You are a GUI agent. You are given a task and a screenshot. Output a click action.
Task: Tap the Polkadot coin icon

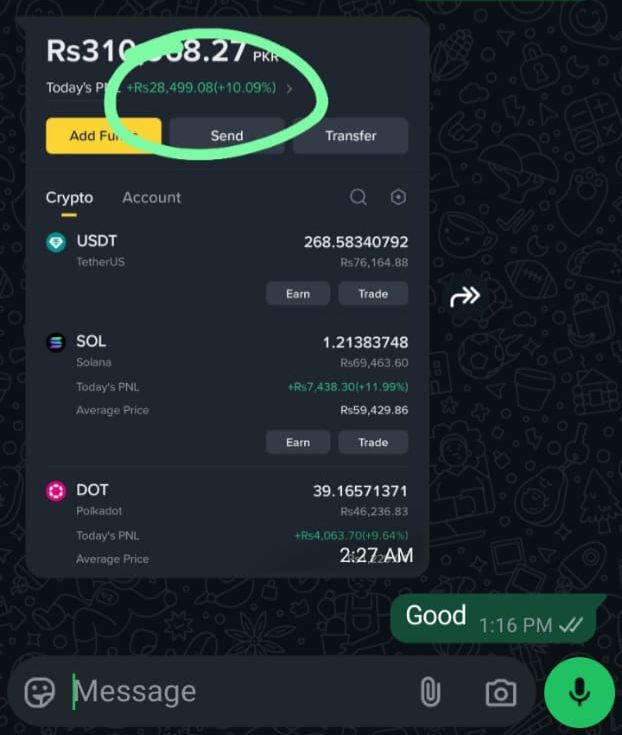click(56, 491)
